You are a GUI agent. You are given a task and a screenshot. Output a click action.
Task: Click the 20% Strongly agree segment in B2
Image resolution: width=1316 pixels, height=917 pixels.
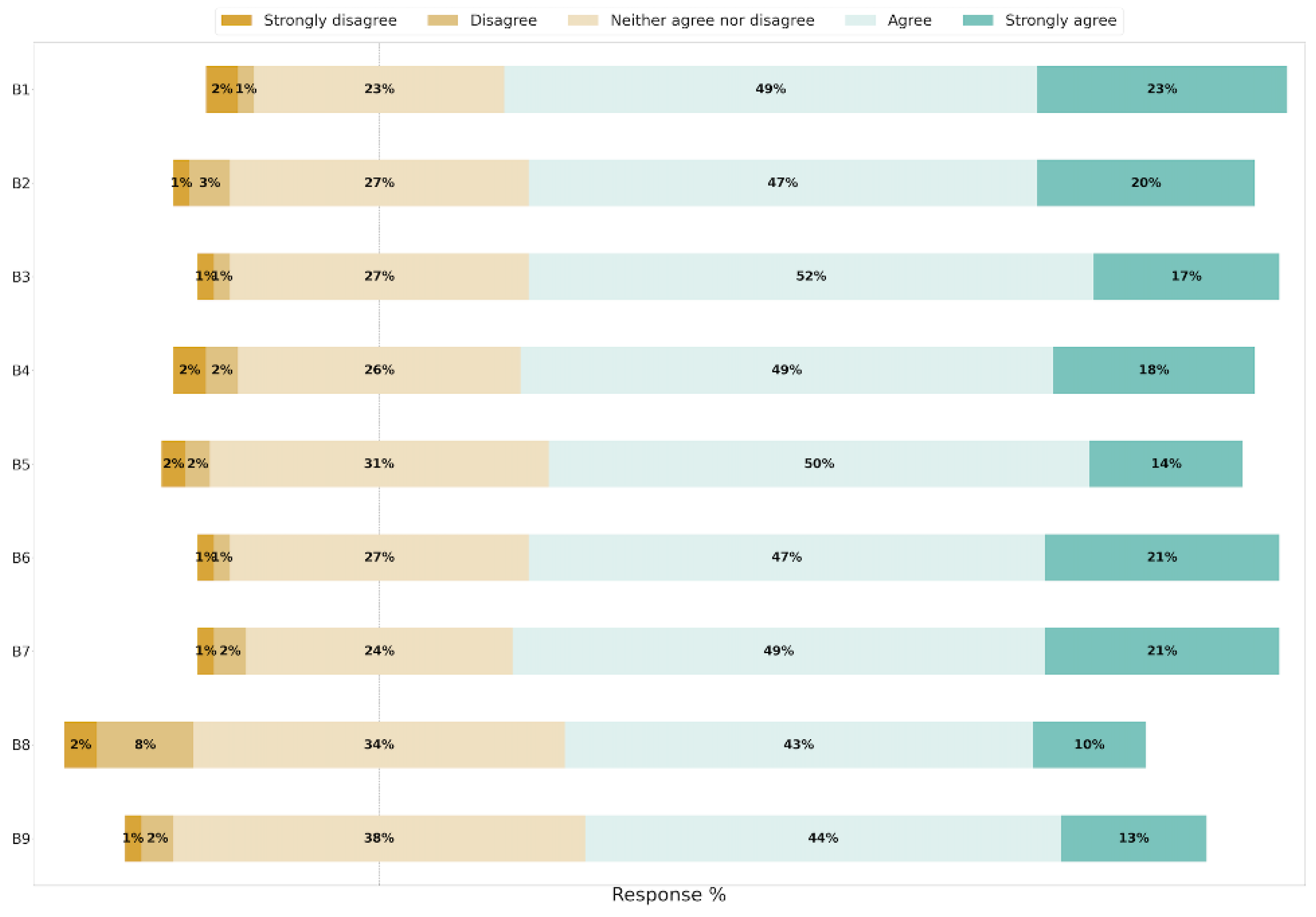tap(1145, 183)
